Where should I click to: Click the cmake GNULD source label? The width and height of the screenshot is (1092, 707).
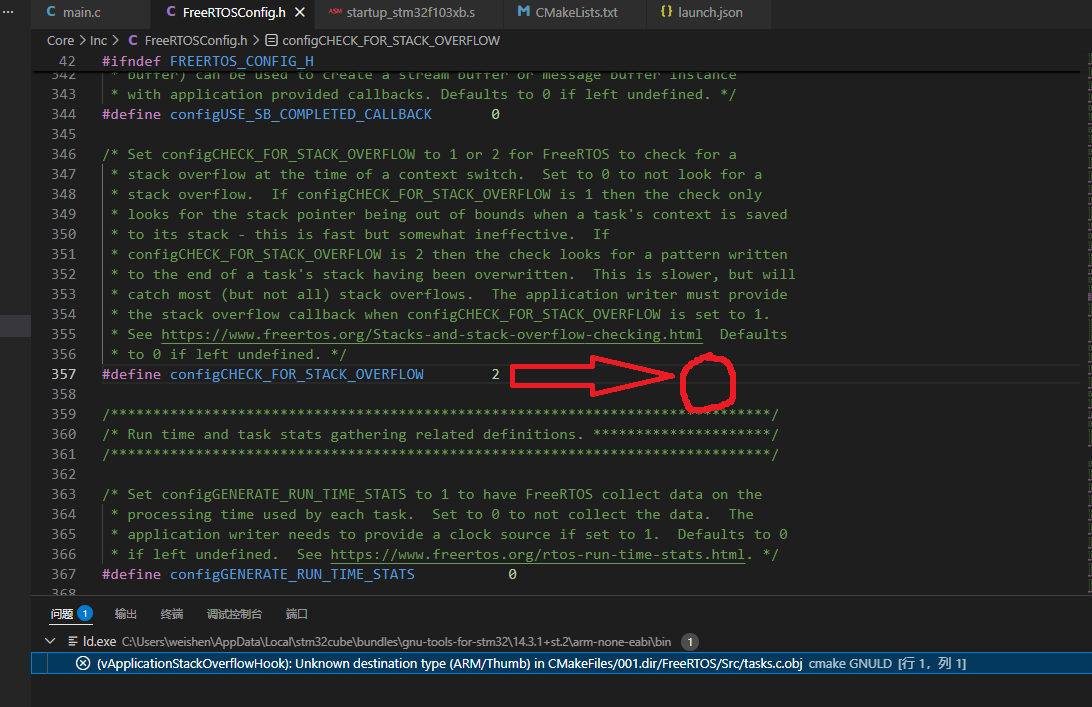[850, 663]
